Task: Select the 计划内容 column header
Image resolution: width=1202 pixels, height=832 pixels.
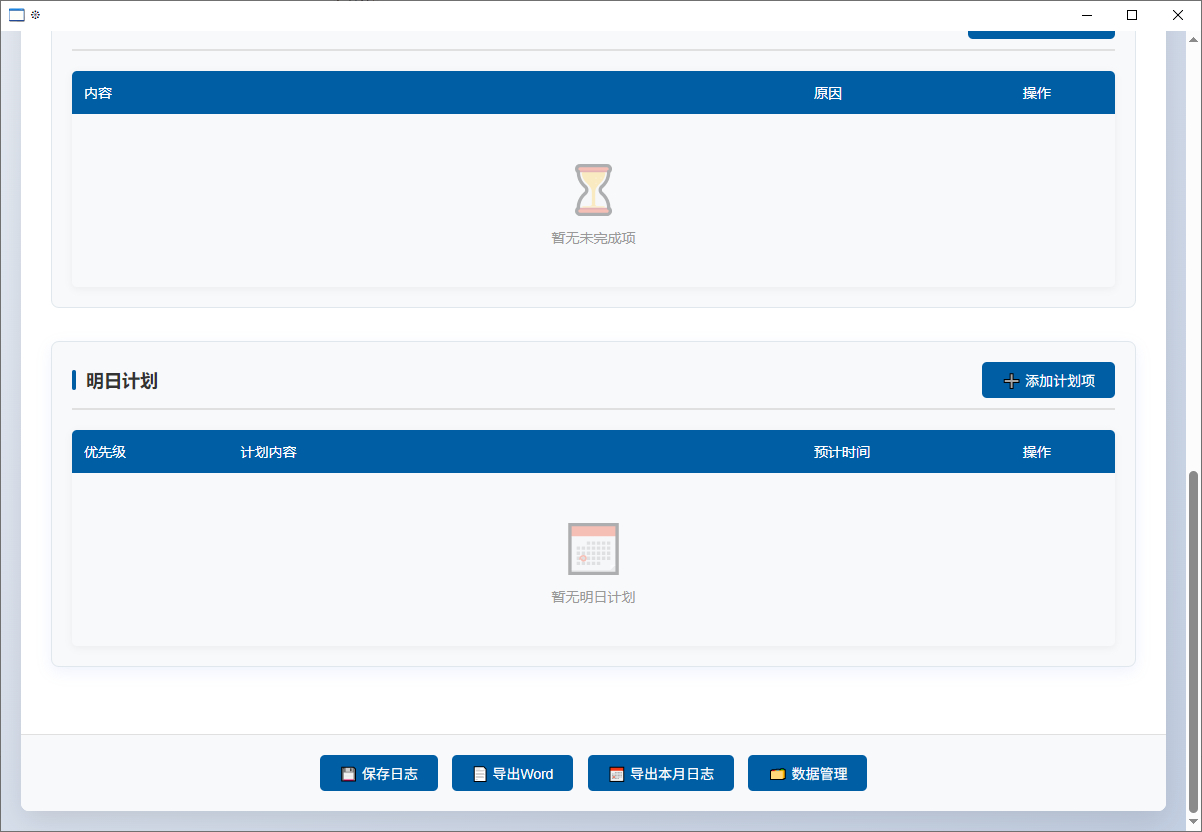Action: coord(268,452)
